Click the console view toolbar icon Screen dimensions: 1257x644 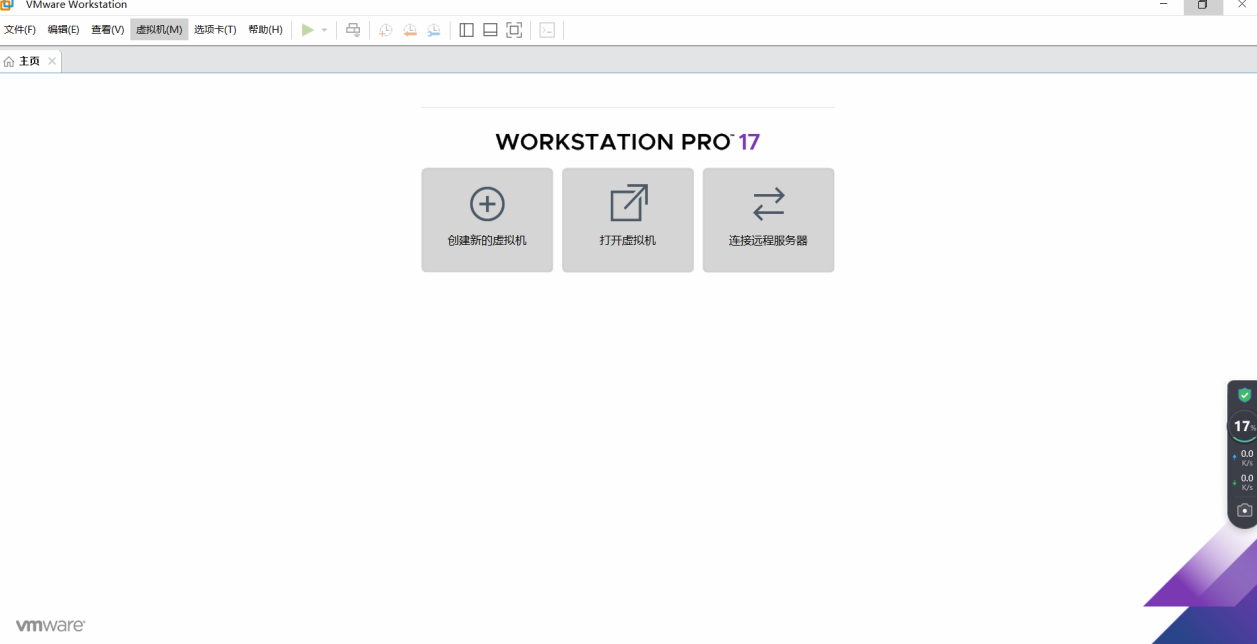pyautogui.click(x=547, y=30)
